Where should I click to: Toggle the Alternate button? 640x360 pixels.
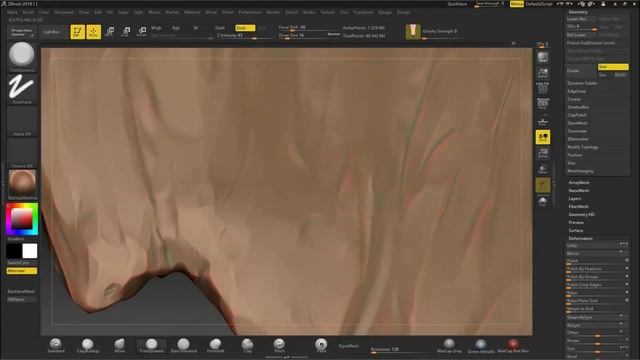tap(22, 271)
